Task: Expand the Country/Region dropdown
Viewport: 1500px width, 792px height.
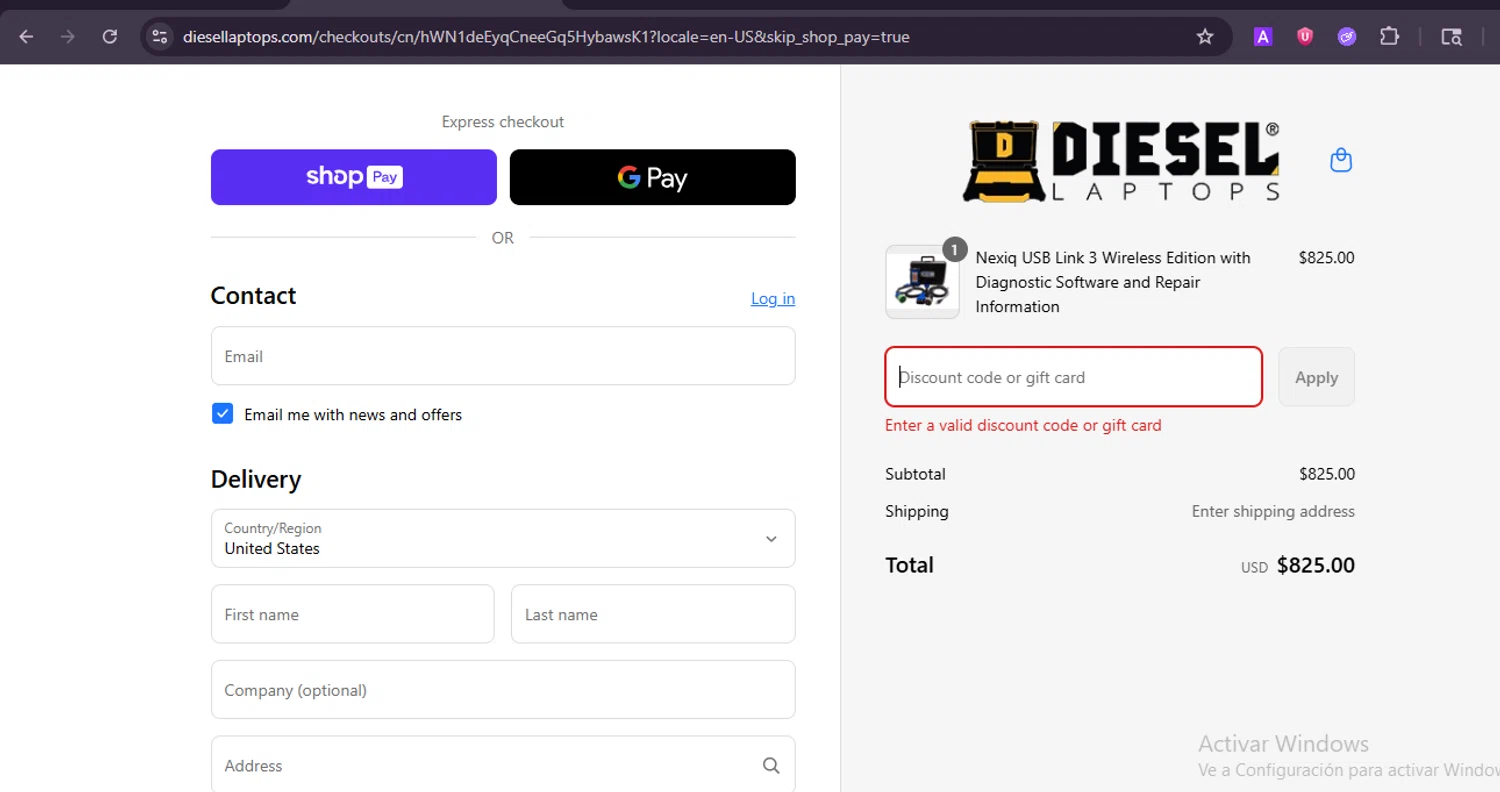Action: (503, 538)
